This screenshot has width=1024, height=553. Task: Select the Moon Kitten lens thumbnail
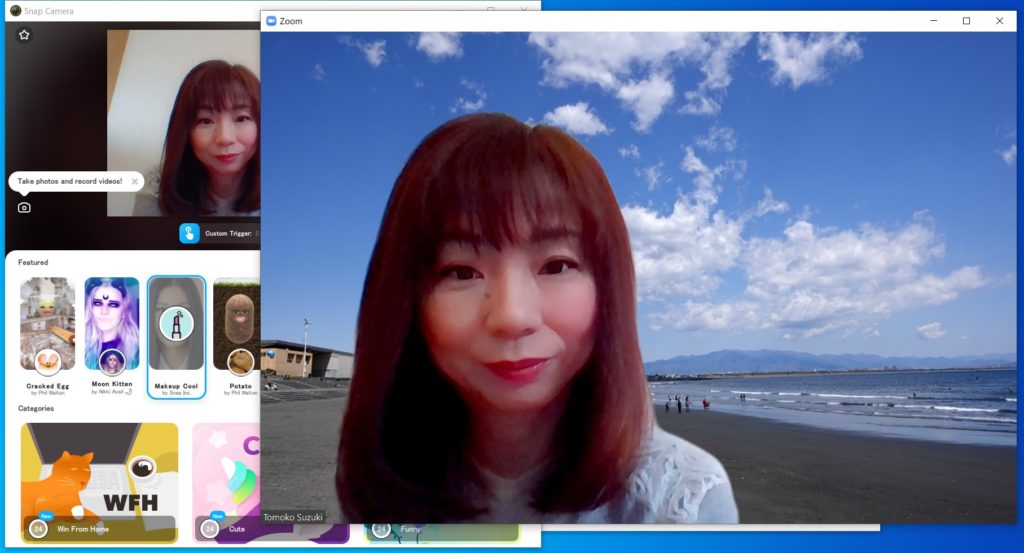pos(112,324)
